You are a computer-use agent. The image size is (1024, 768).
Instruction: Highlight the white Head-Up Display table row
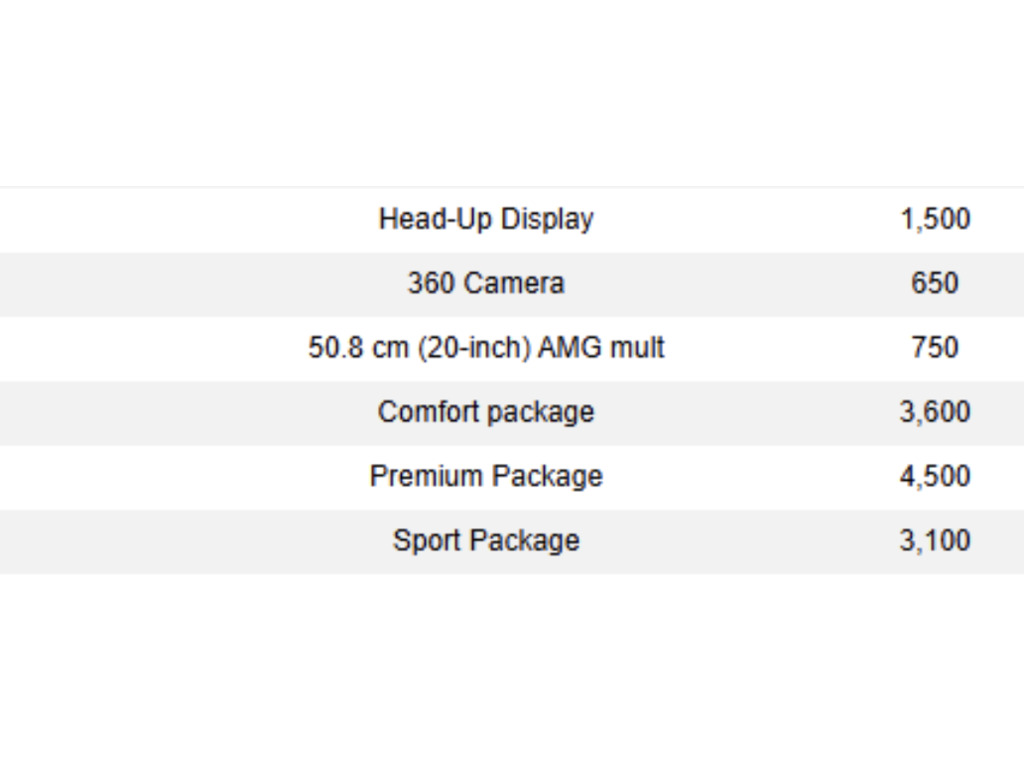(512, 220)
